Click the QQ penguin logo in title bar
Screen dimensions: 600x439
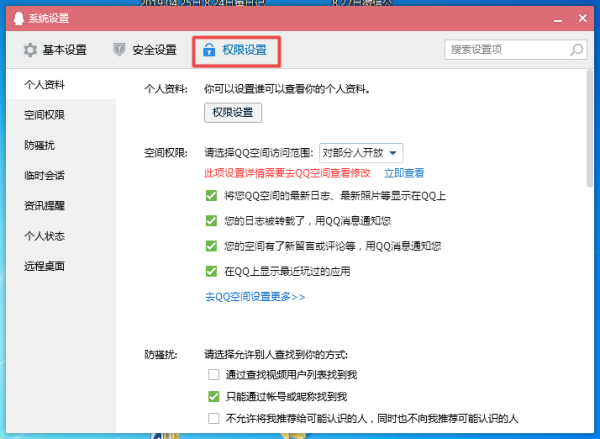[18, 18]
